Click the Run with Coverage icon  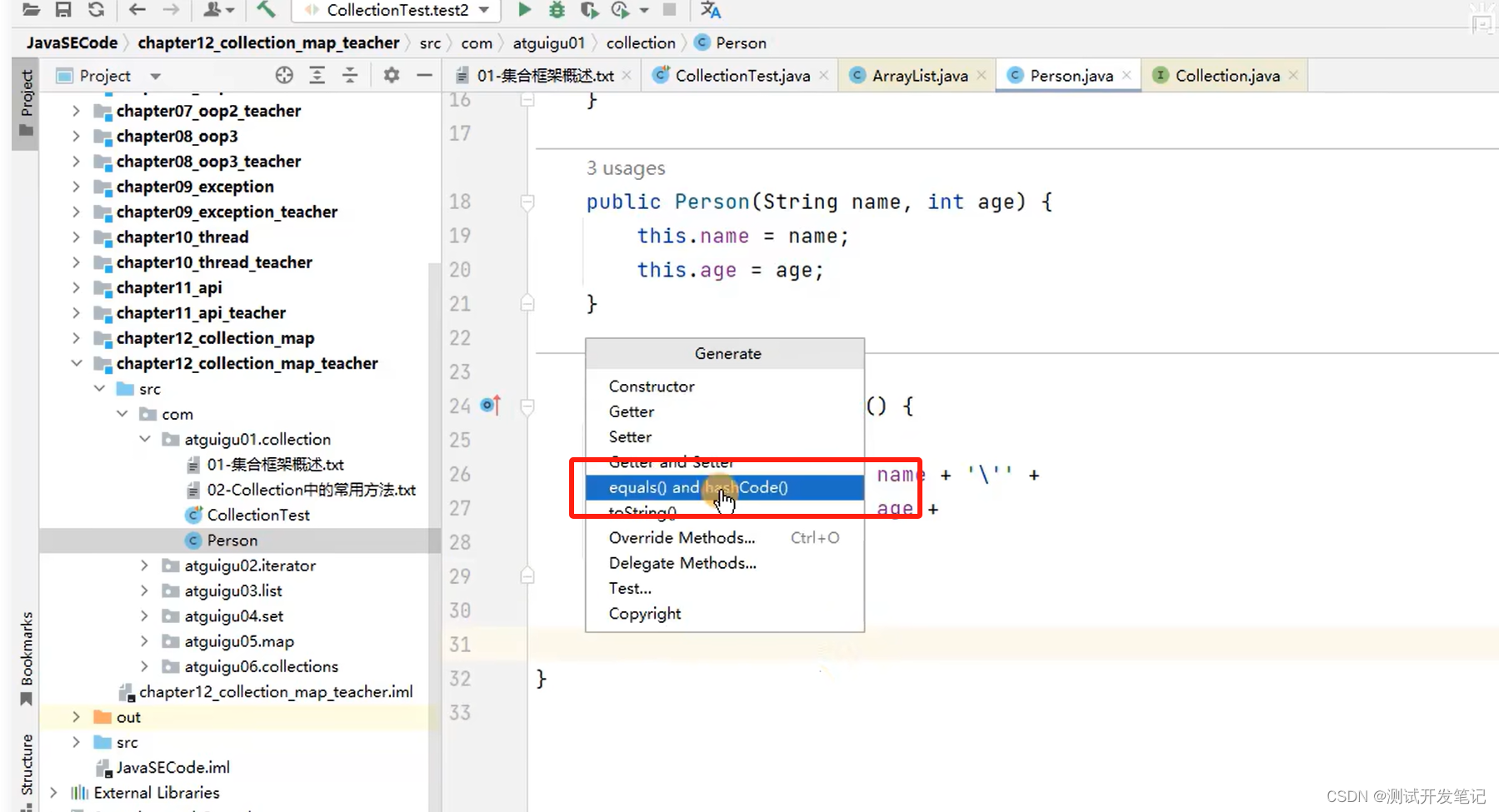589,10
